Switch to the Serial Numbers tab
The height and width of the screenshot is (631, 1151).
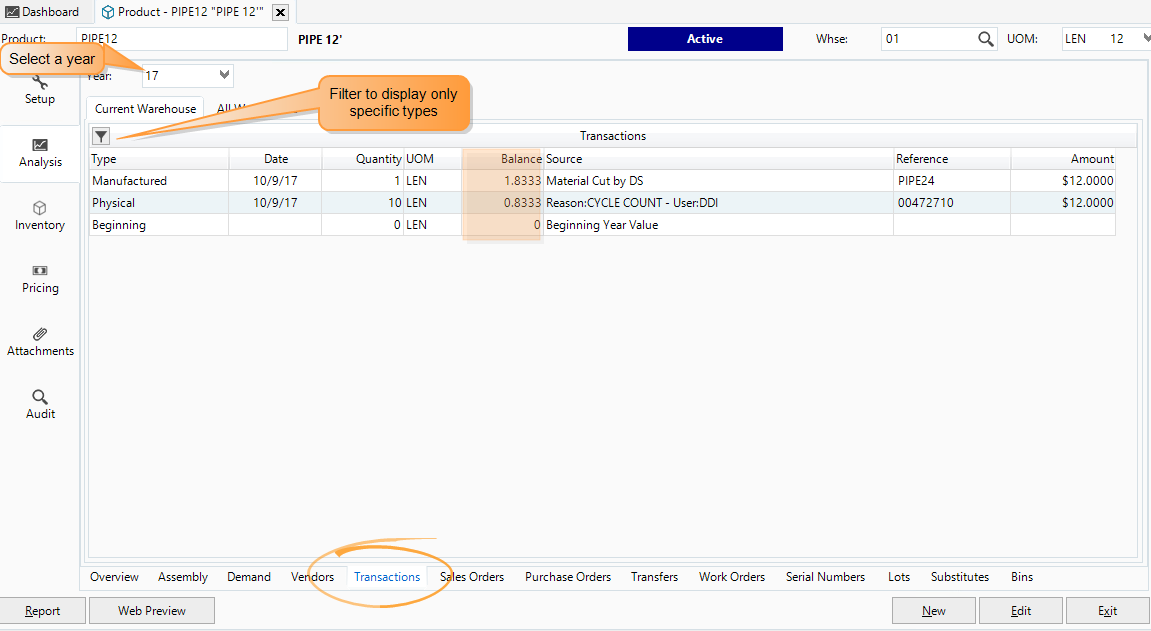tap(825, 577)
